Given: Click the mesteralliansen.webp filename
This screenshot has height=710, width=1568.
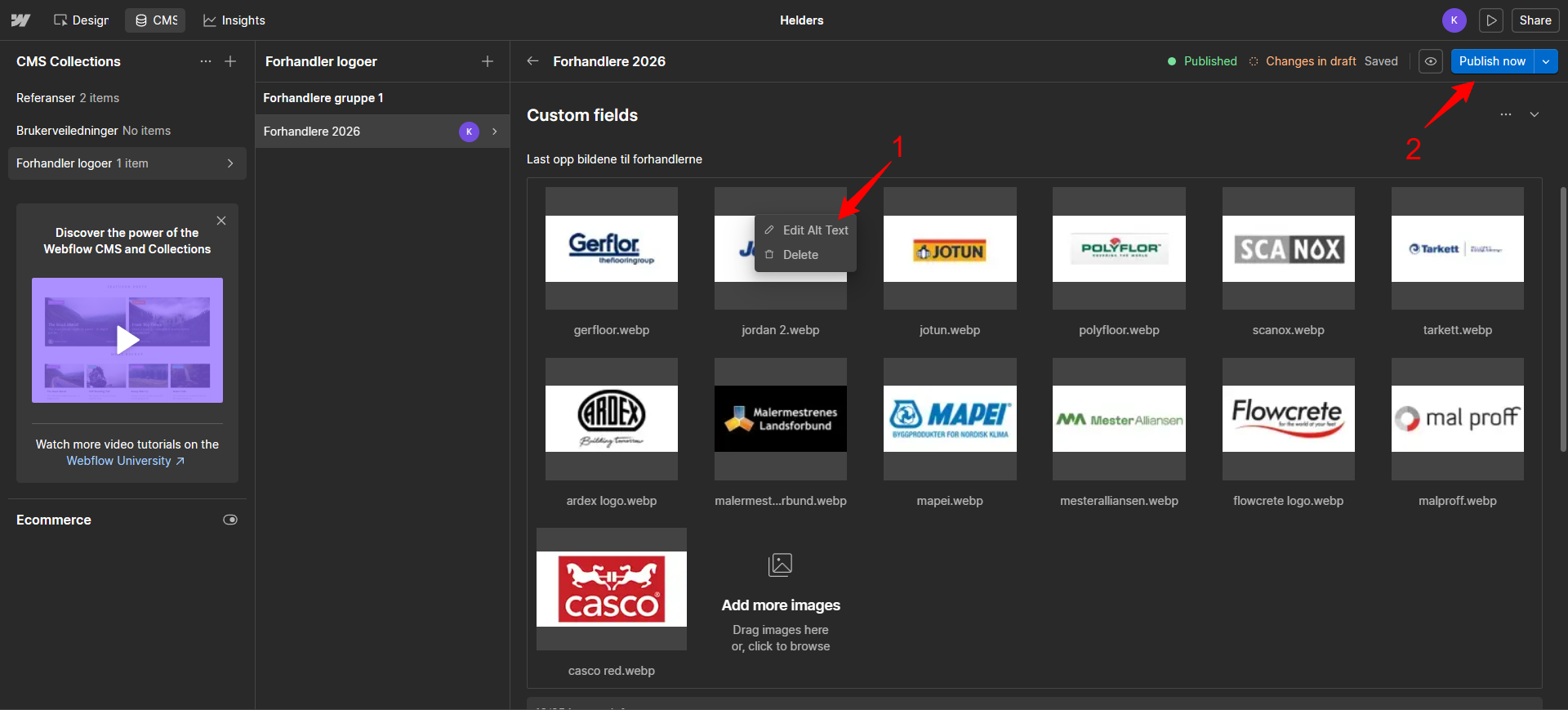Looking at the screenshot, I should pyautogui.click(x=1119, y=501).
